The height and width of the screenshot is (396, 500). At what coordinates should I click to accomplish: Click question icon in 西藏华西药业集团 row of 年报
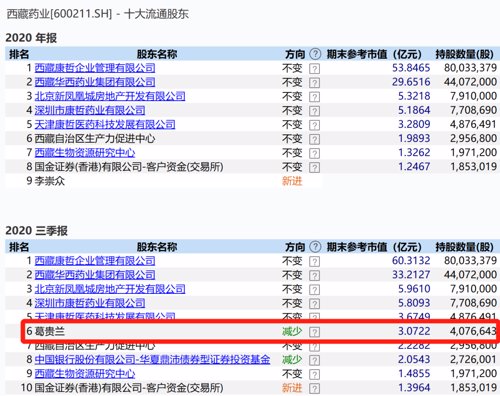pos(314,82)
